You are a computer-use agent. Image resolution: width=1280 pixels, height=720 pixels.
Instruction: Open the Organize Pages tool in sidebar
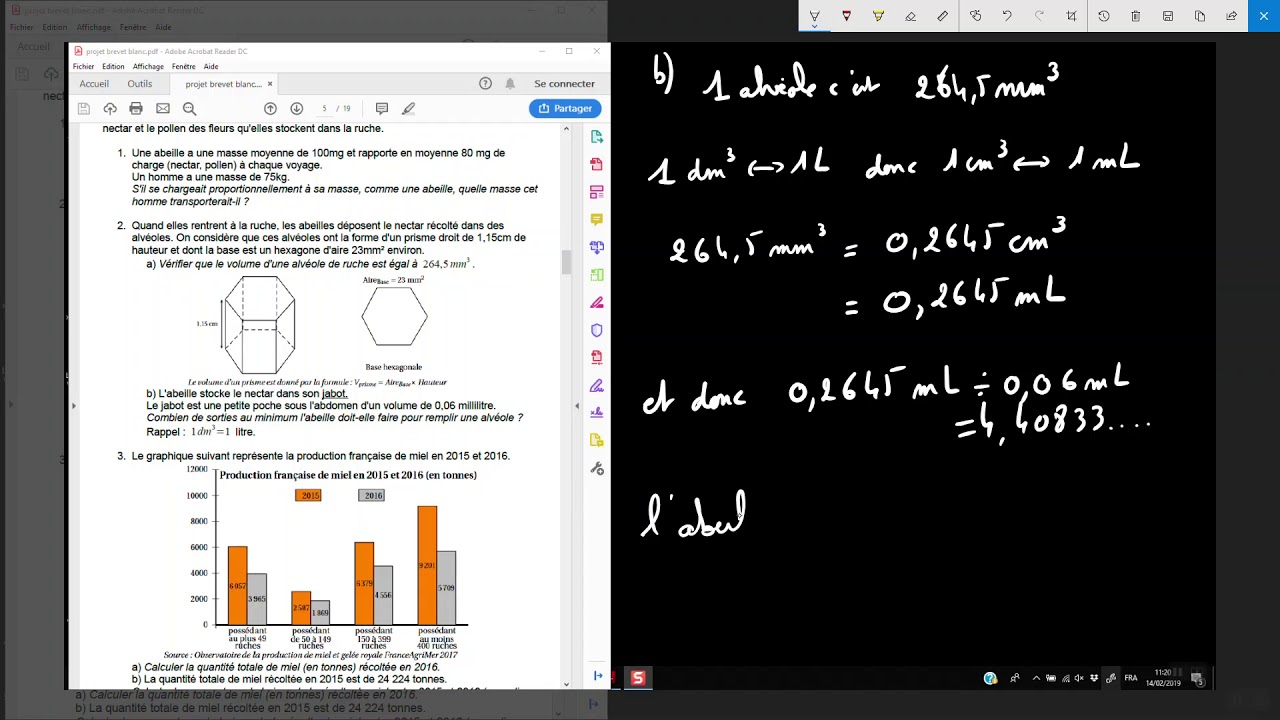597,275
